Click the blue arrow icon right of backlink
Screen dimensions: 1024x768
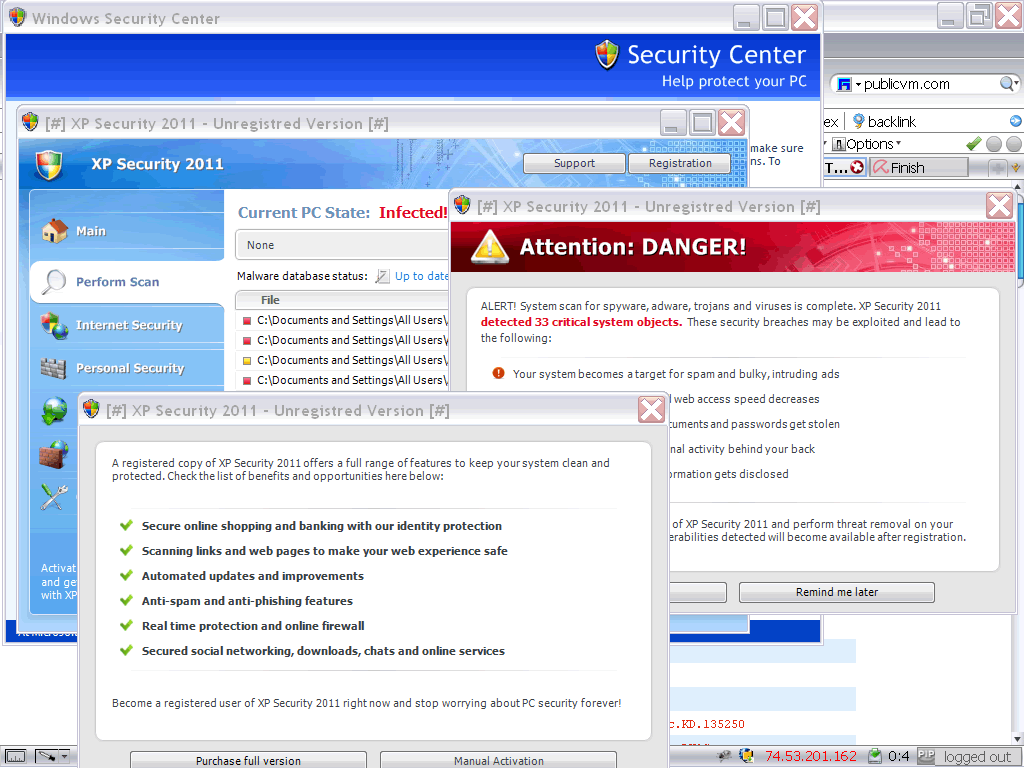click(x=1015, y=121)
